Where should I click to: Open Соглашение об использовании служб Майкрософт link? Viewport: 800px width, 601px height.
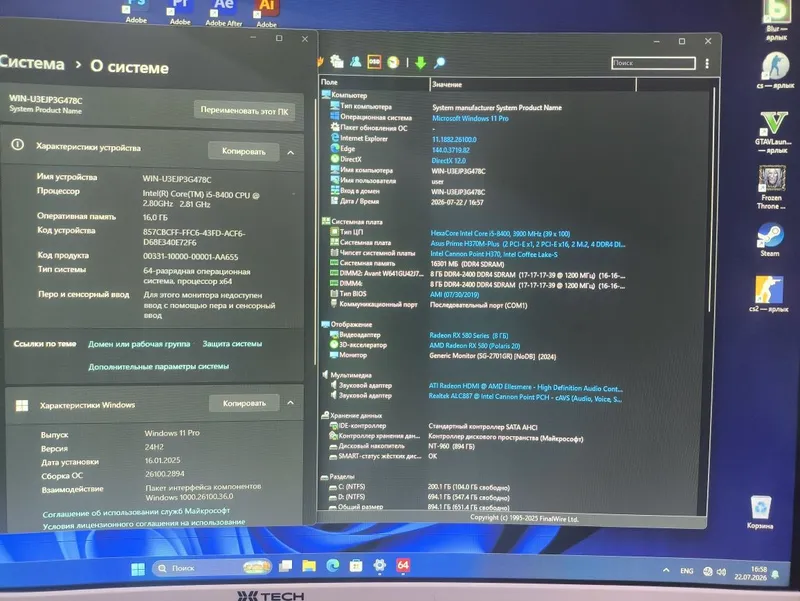coord(136,512)
